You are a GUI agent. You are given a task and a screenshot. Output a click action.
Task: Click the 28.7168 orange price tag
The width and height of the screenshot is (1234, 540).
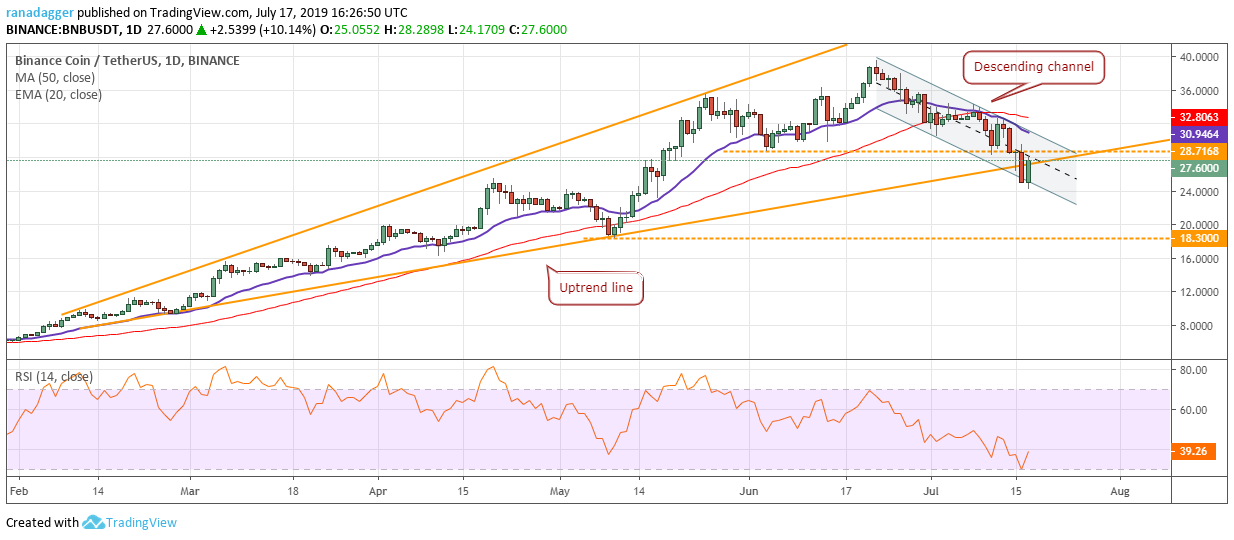pos(1198,151)
